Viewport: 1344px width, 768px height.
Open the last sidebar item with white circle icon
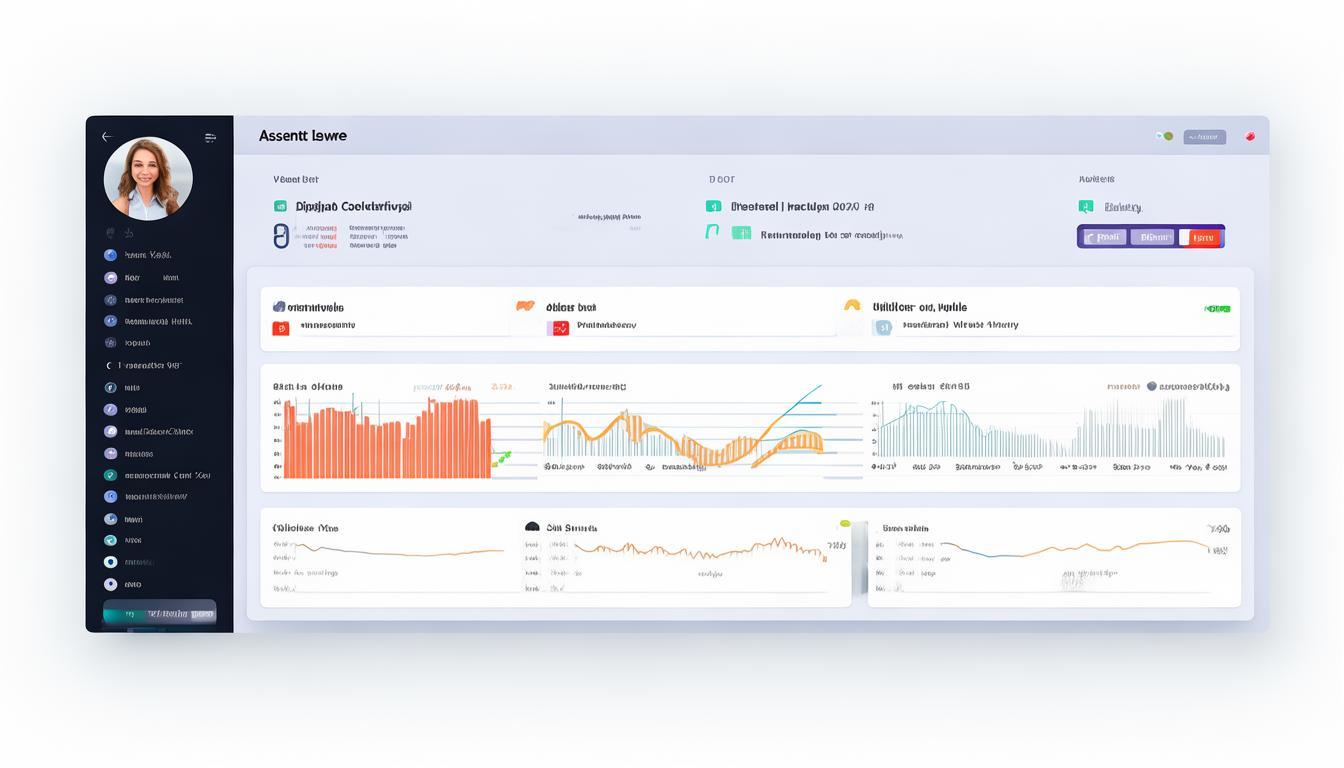pyautogui.click(x=110, y=584)
